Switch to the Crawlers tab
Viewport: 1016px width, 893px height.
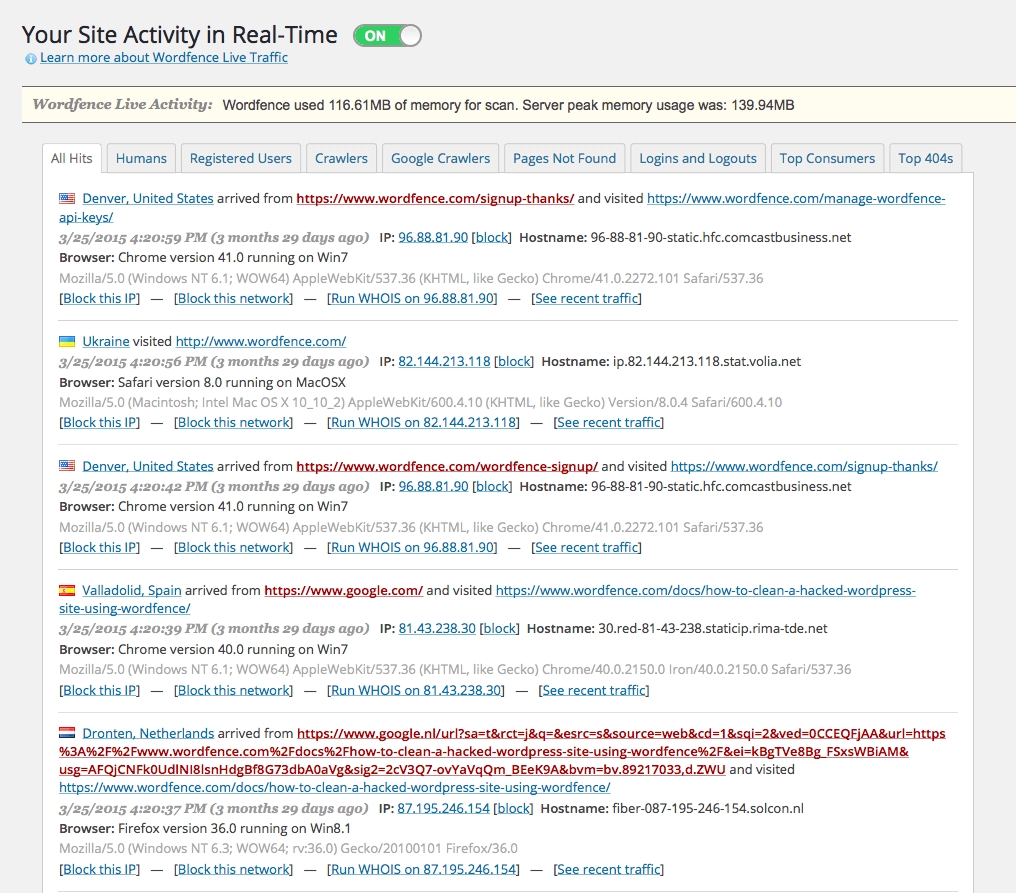tap(341, 159)
